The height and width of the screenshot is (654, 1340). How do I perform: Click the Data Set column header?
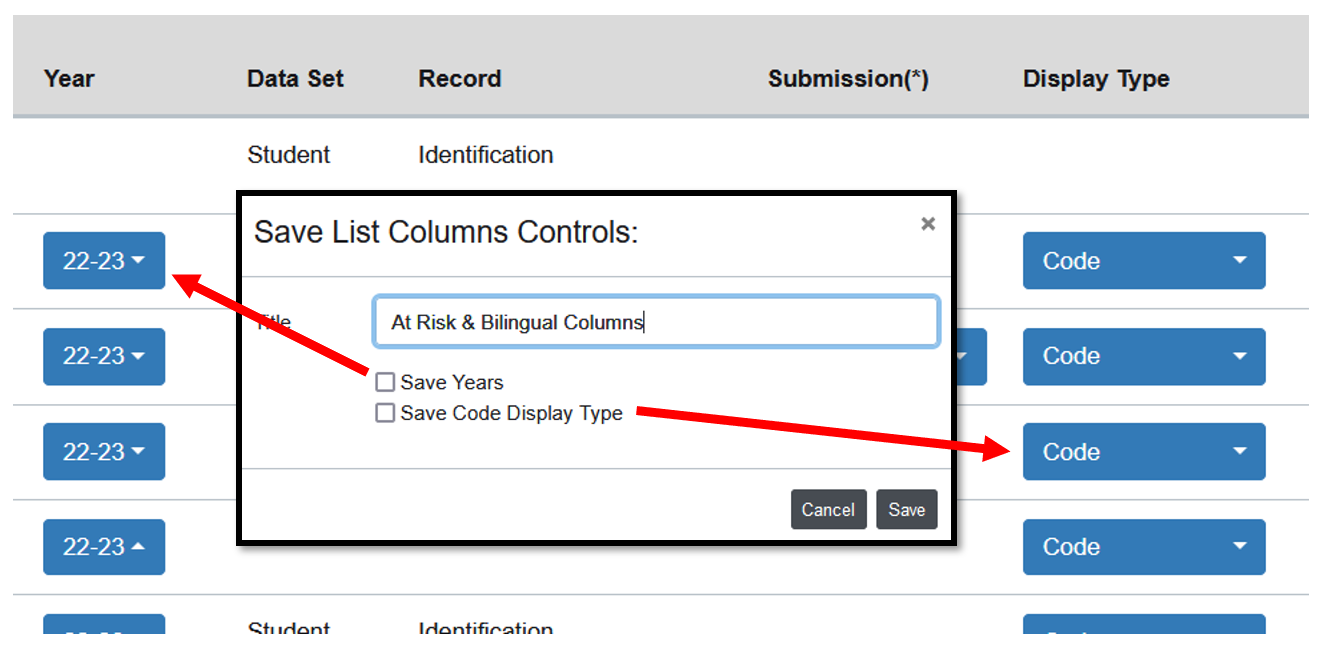tap(295, 79)
